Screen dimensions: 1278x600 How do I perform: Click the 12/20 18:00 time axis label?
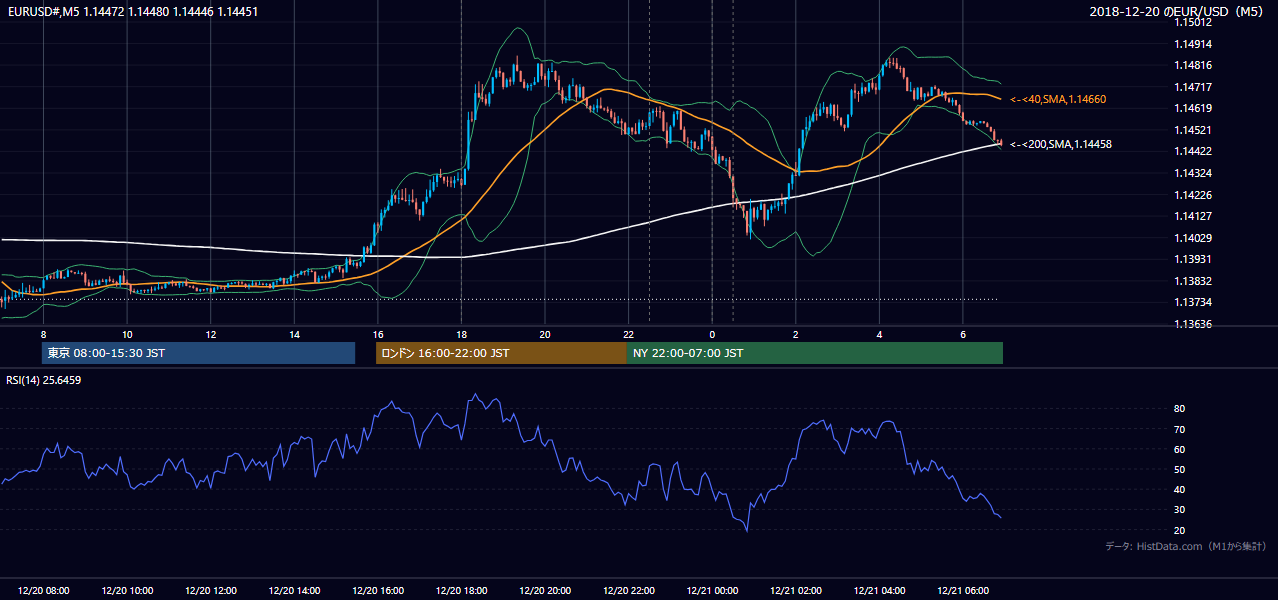click(461, 591)
